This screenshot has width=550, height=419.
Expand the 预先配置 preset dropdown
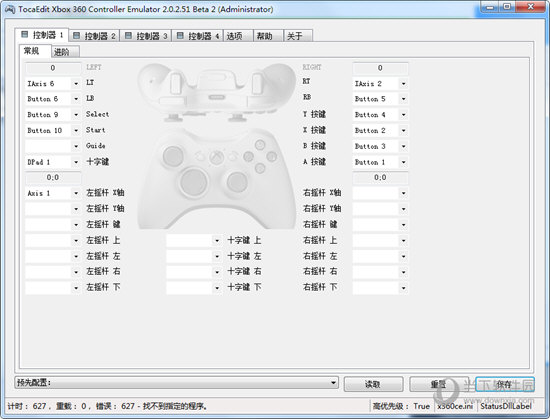coord(176,383)
